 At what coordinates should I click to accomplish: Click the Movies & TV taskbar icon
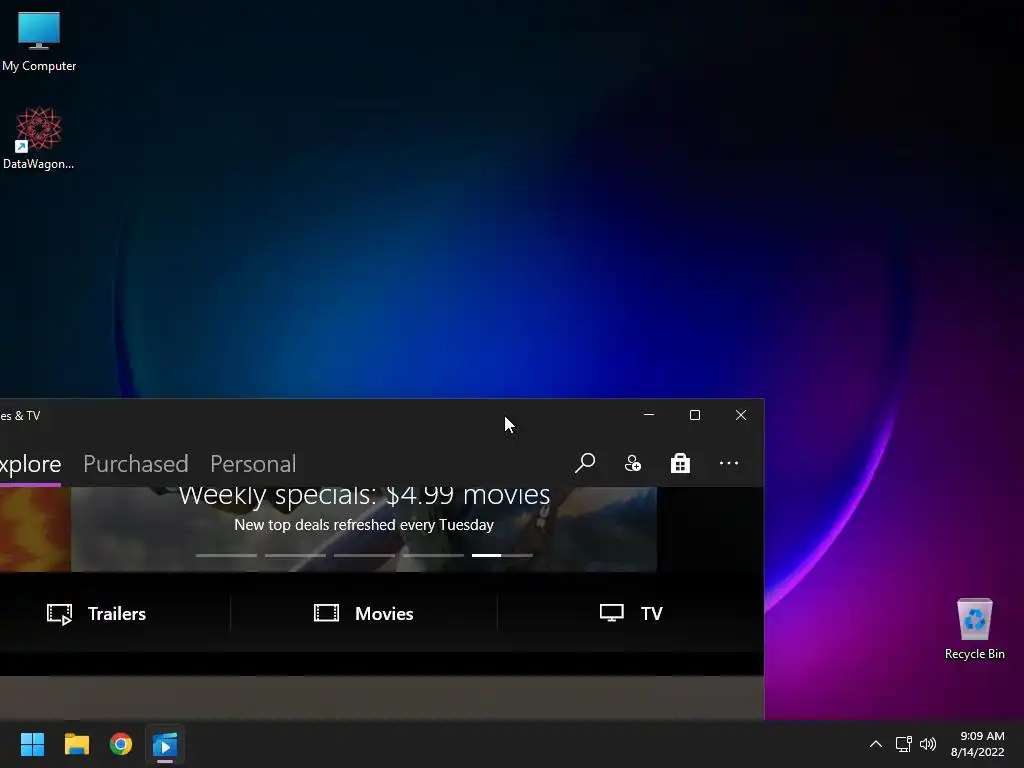(x=165, y=744)
